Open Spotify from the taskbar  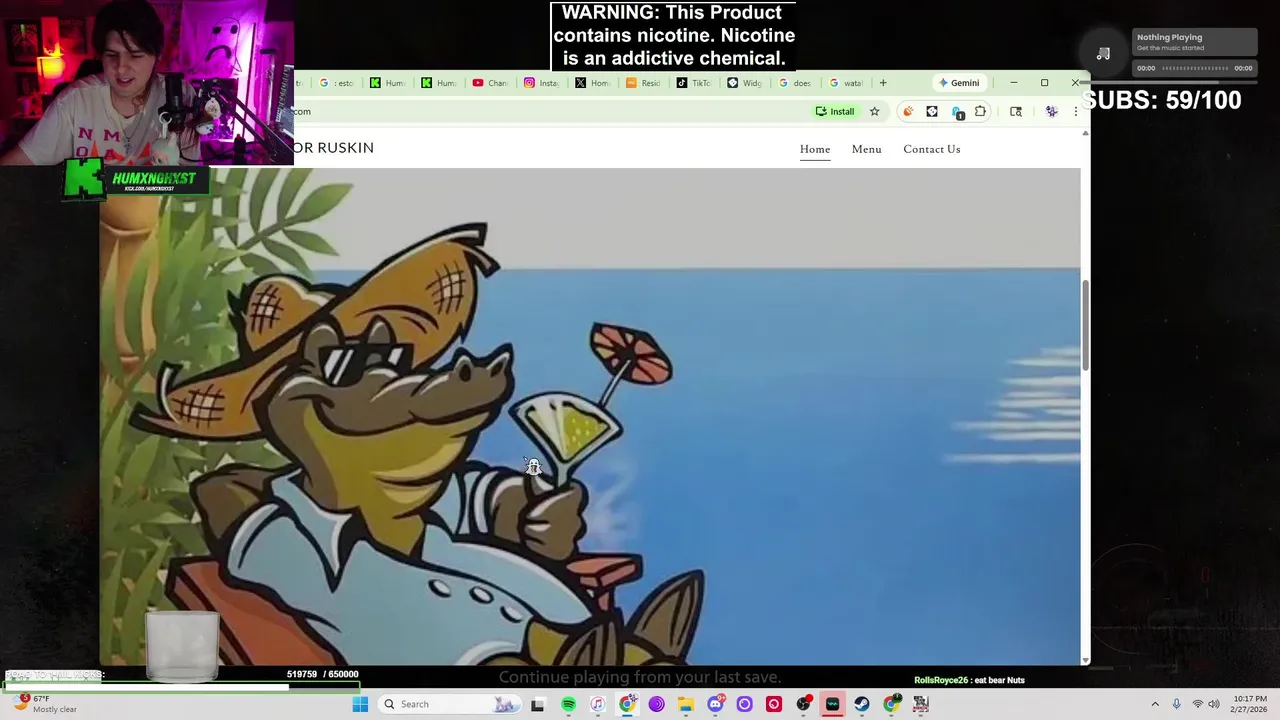click(568, 704)
